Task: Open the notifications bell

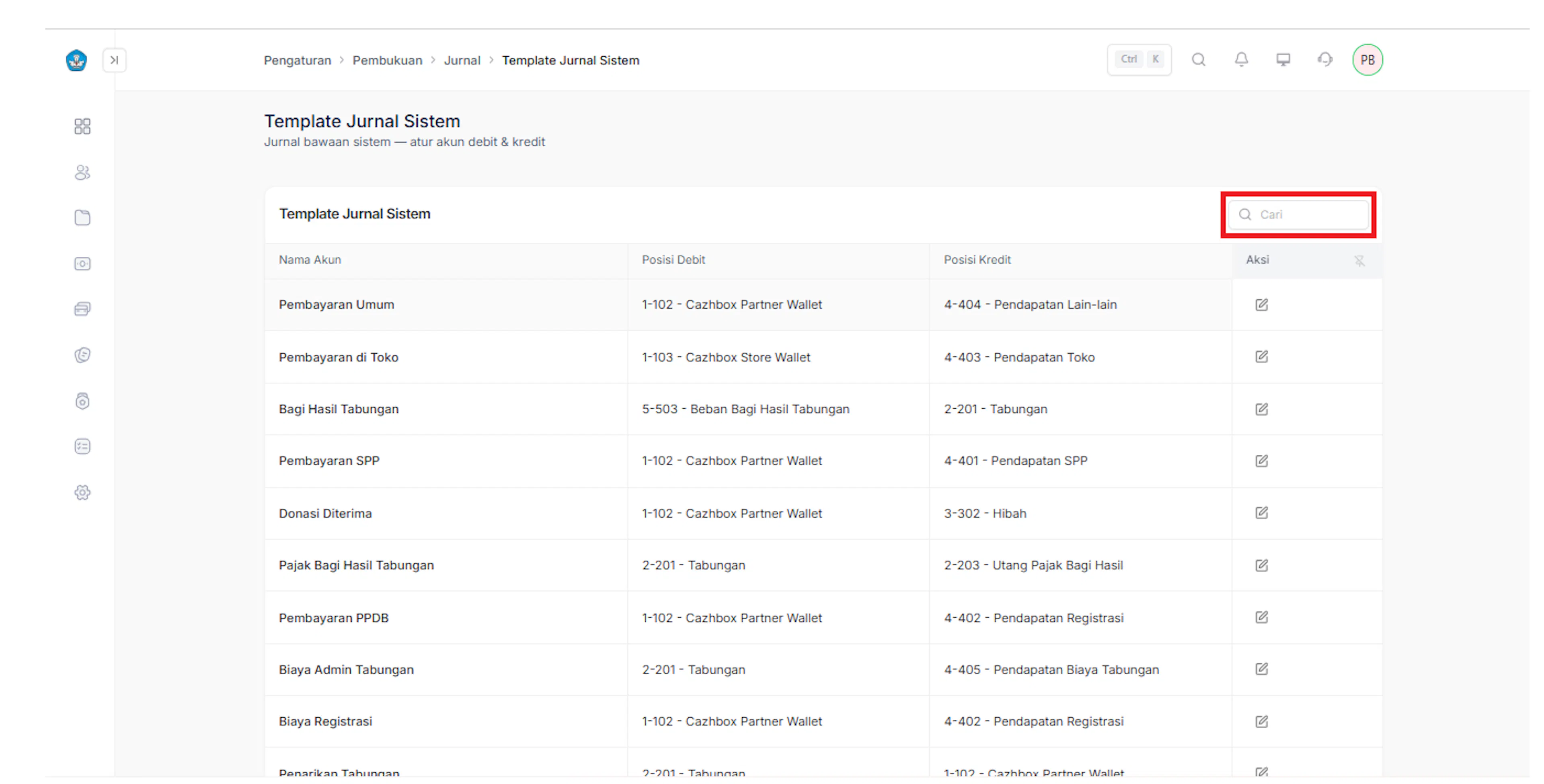Action: [x=1241, y=59]
